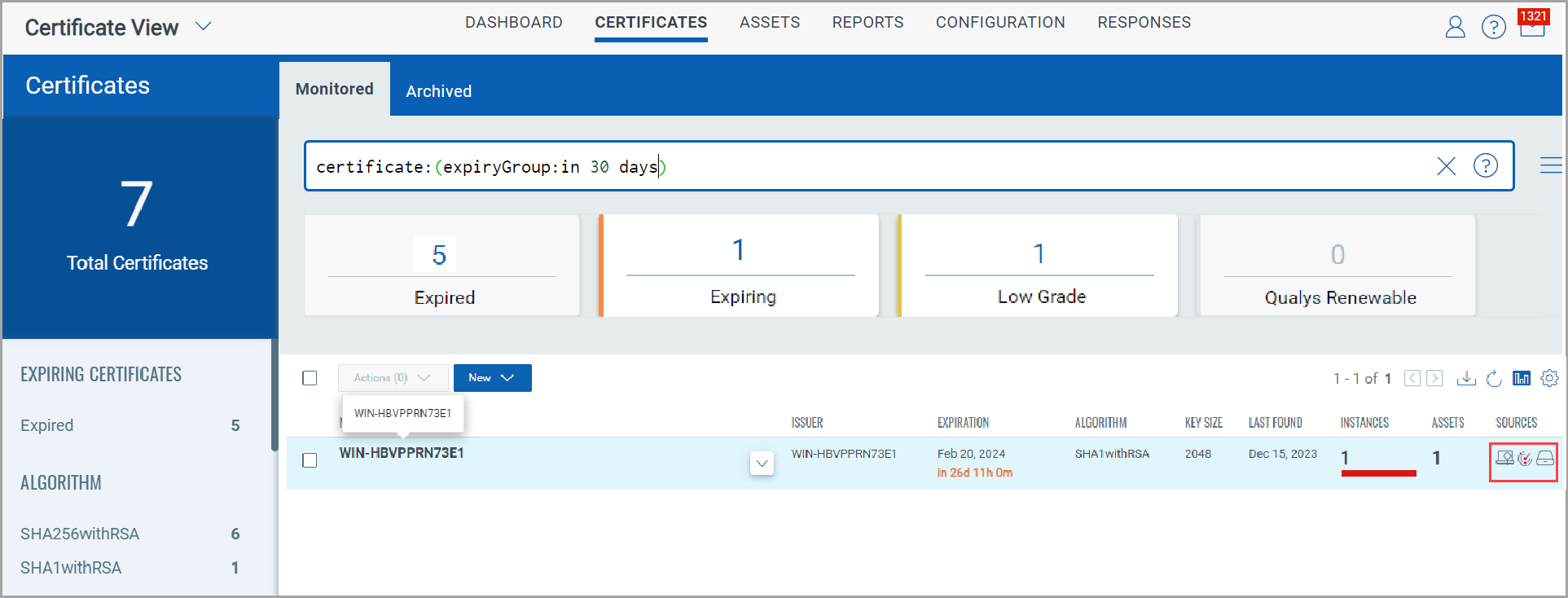Open the ASSETS menu
Viewport: 1568px width, 598px height.
click(770, 23)
